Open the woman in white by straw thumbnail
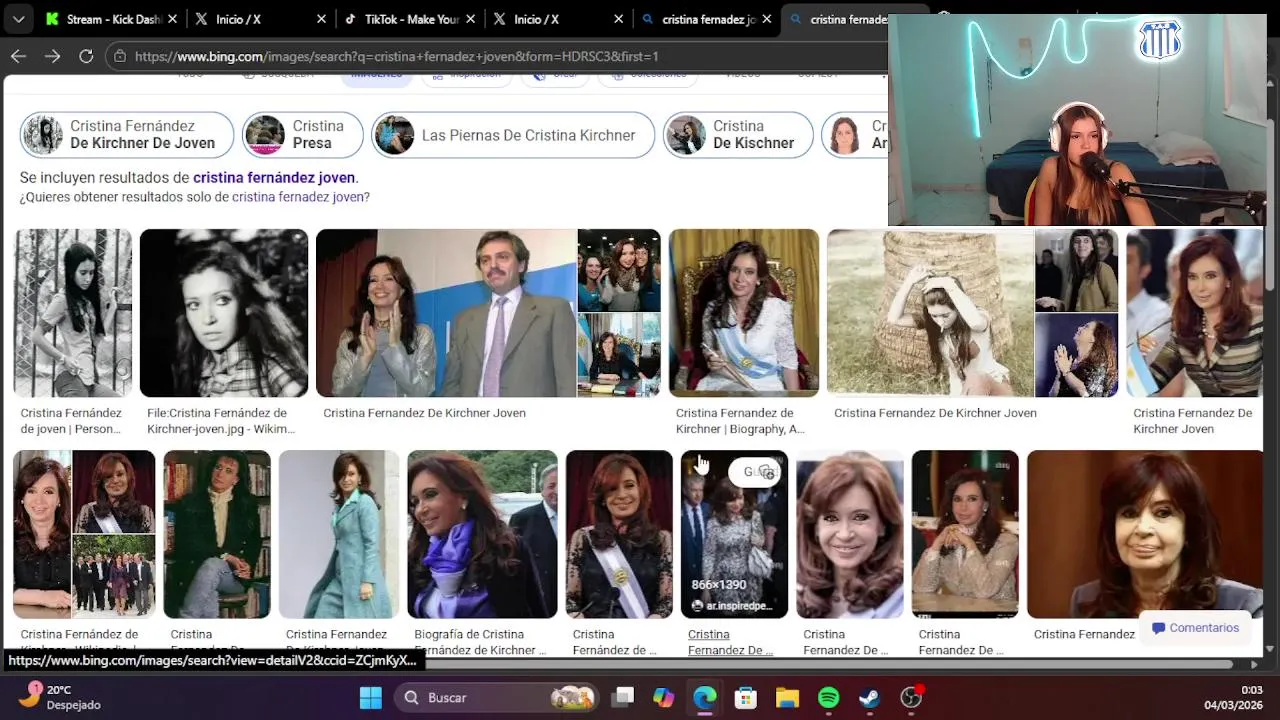Viewport: 1280px width, 720px height. 930,313
